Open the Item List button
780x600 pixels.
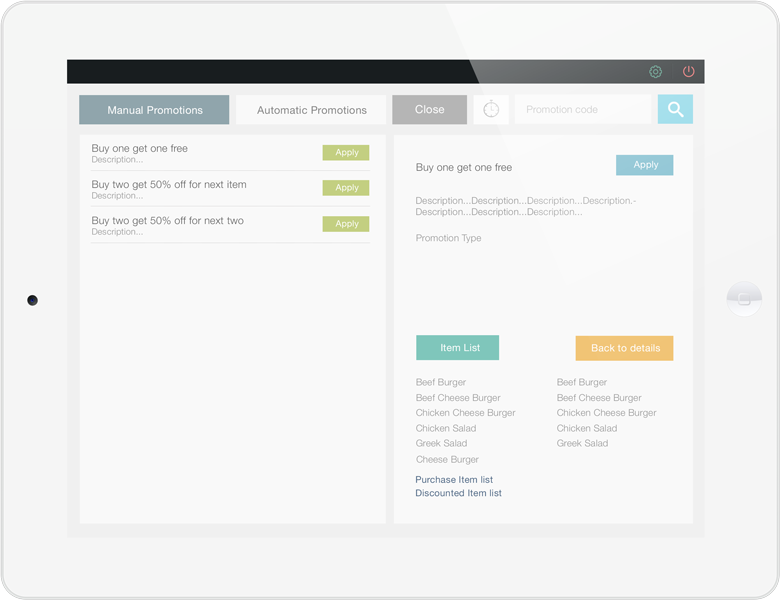pyautogui.click(x=458, y=348)
